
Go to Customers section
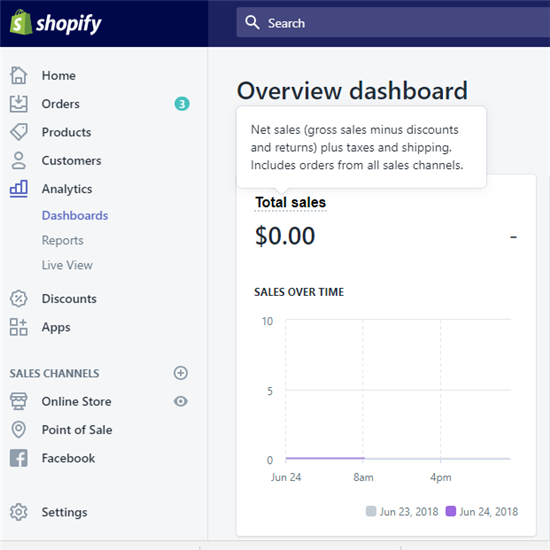coord(72,161)
